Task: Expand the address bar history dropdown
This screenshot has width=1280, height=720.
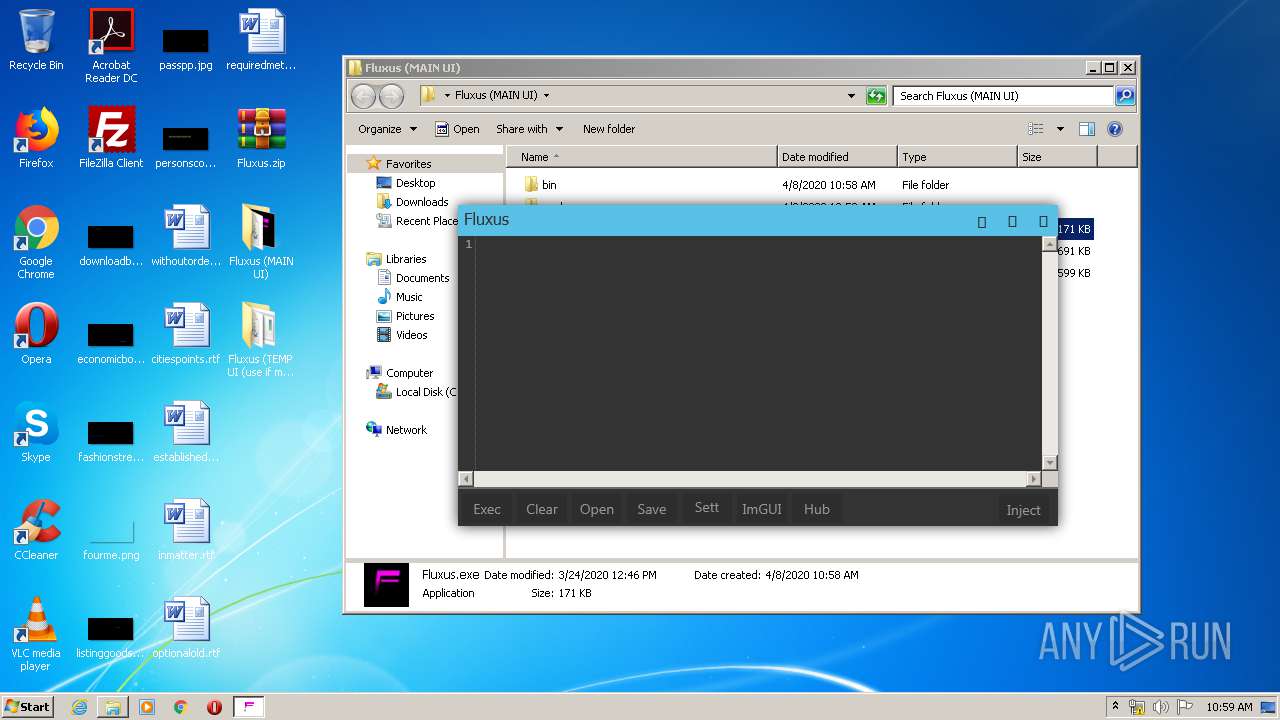Action: pyautogui.click(x=851, y=96)
